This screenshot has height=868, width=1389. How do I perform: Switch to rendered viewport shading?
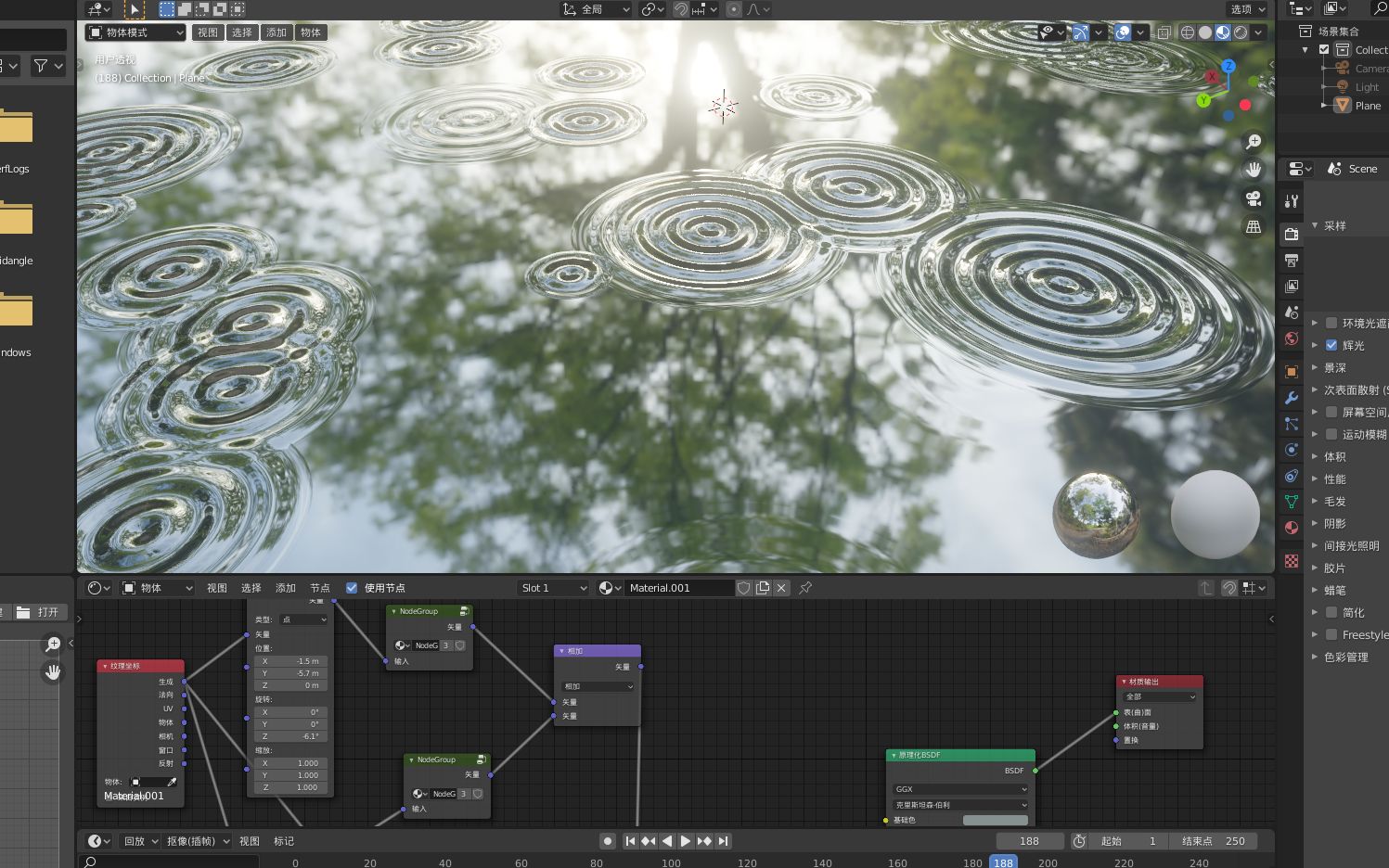click(x=1241, y=32)
